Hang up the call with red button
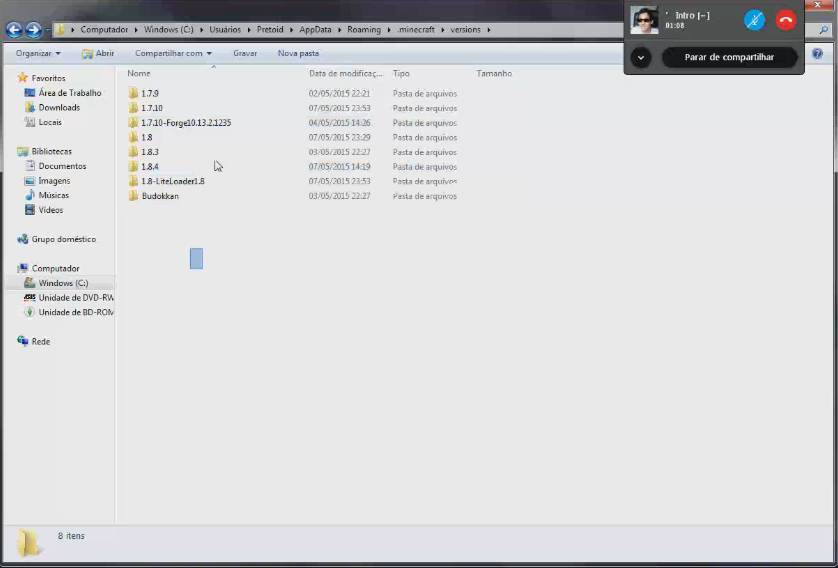838x568 pixels. click(786, 20)
